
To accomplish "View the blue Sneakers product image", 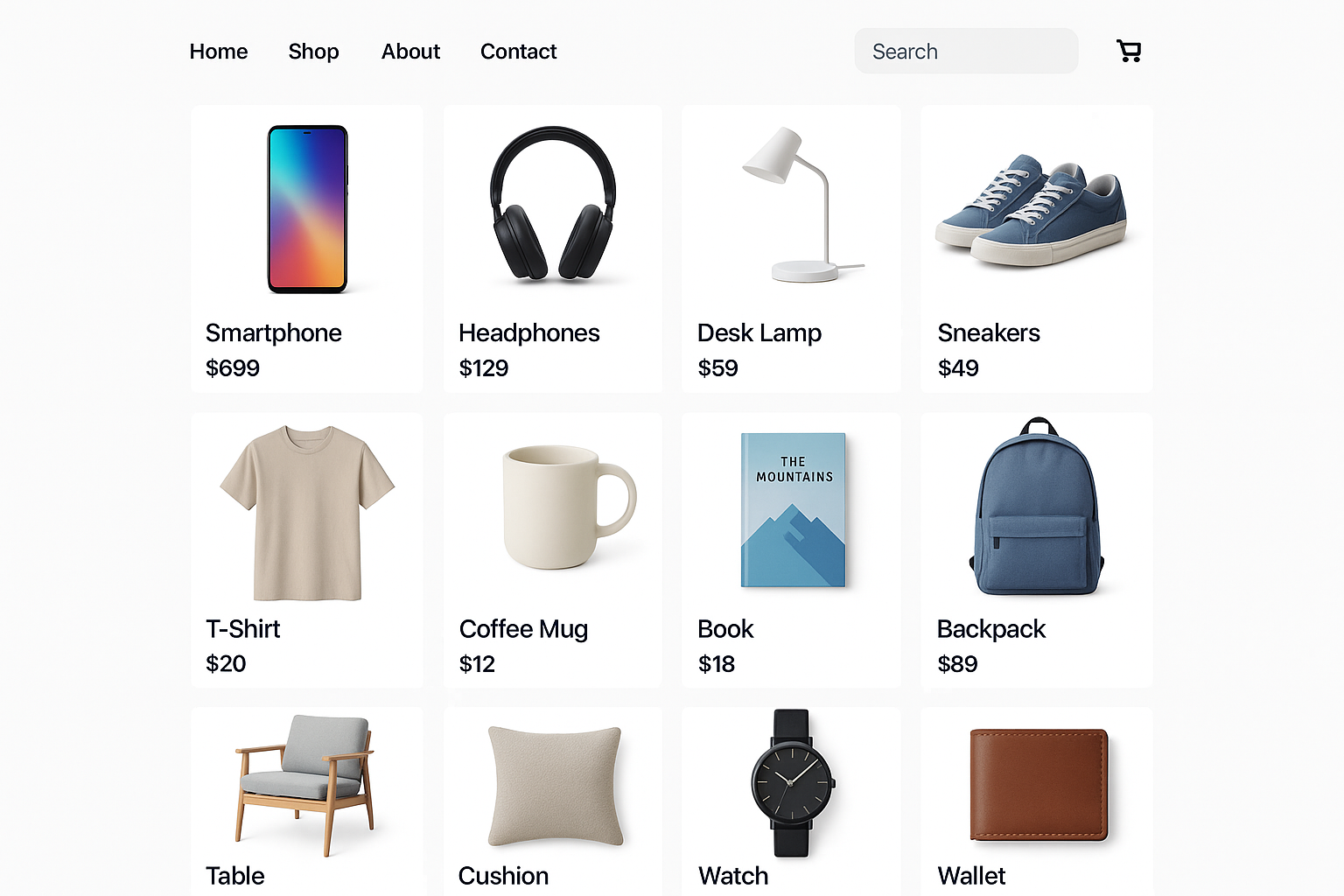I will (1031, 210).
